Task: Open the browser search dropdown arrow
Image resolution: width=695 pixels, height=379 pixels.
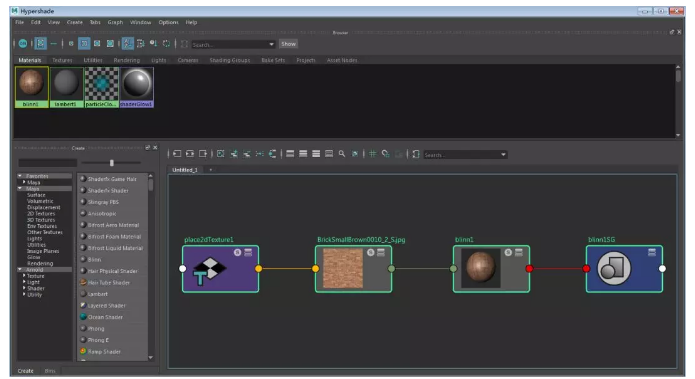Action: (x=271, y=44)
